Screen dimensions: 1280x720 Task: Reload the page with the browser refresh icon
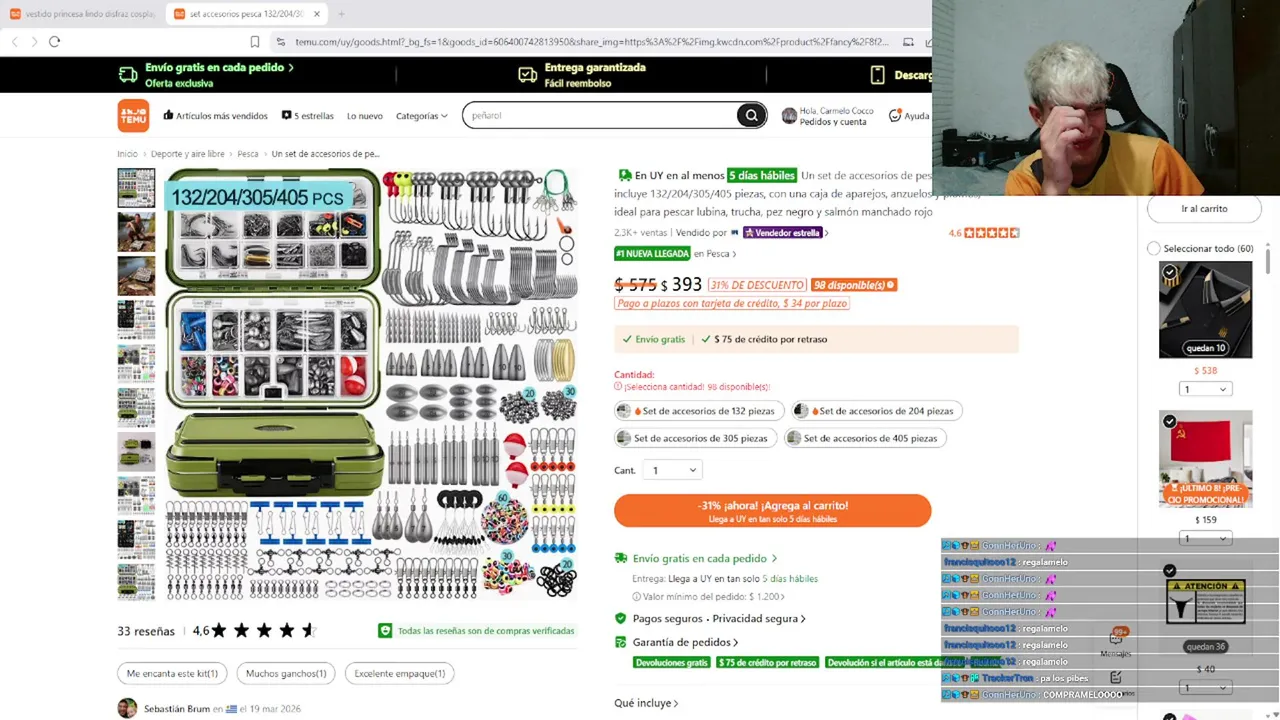[x=54, y=41]
